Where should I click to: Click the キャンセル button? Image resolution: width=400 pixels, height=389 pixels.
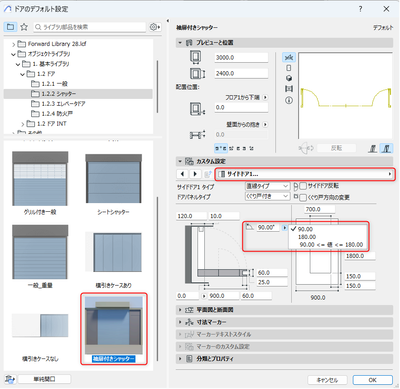click(x=327, y=380)
